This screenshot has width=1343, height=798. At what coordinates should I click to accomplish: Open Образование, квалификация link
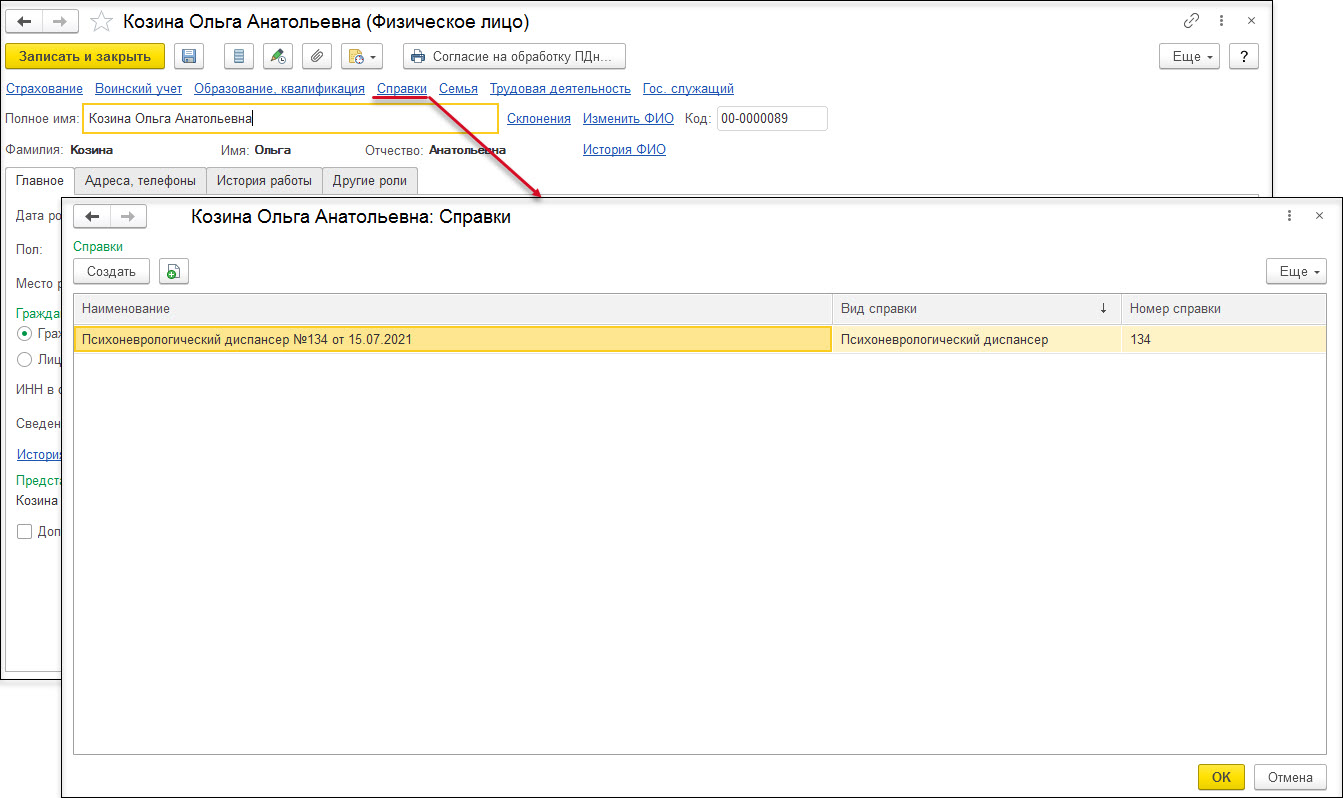pyautogui.click(x=279, y=89)
